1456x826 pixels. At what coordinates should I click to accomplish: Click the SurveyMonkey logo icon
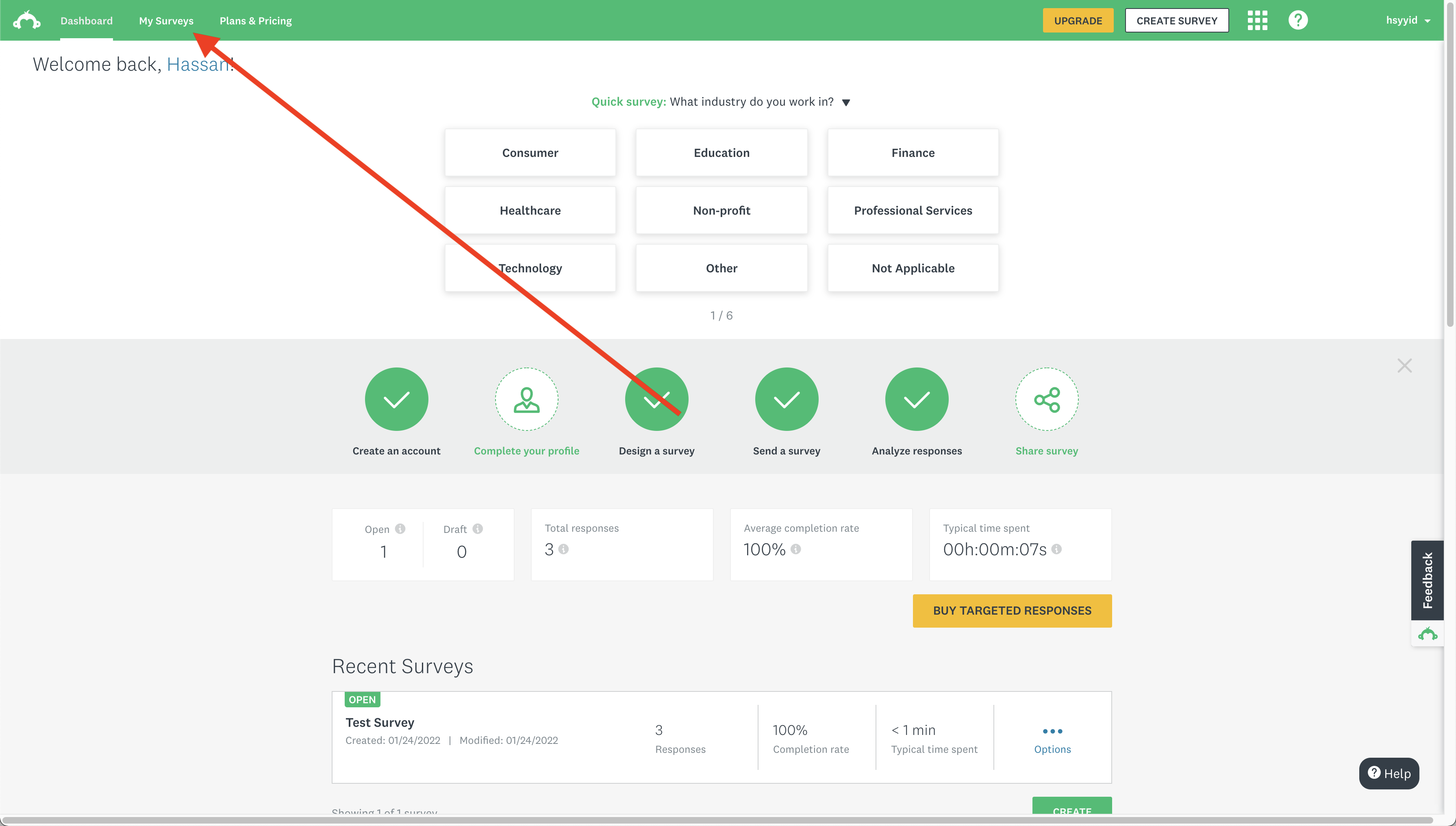click(27, 20)
